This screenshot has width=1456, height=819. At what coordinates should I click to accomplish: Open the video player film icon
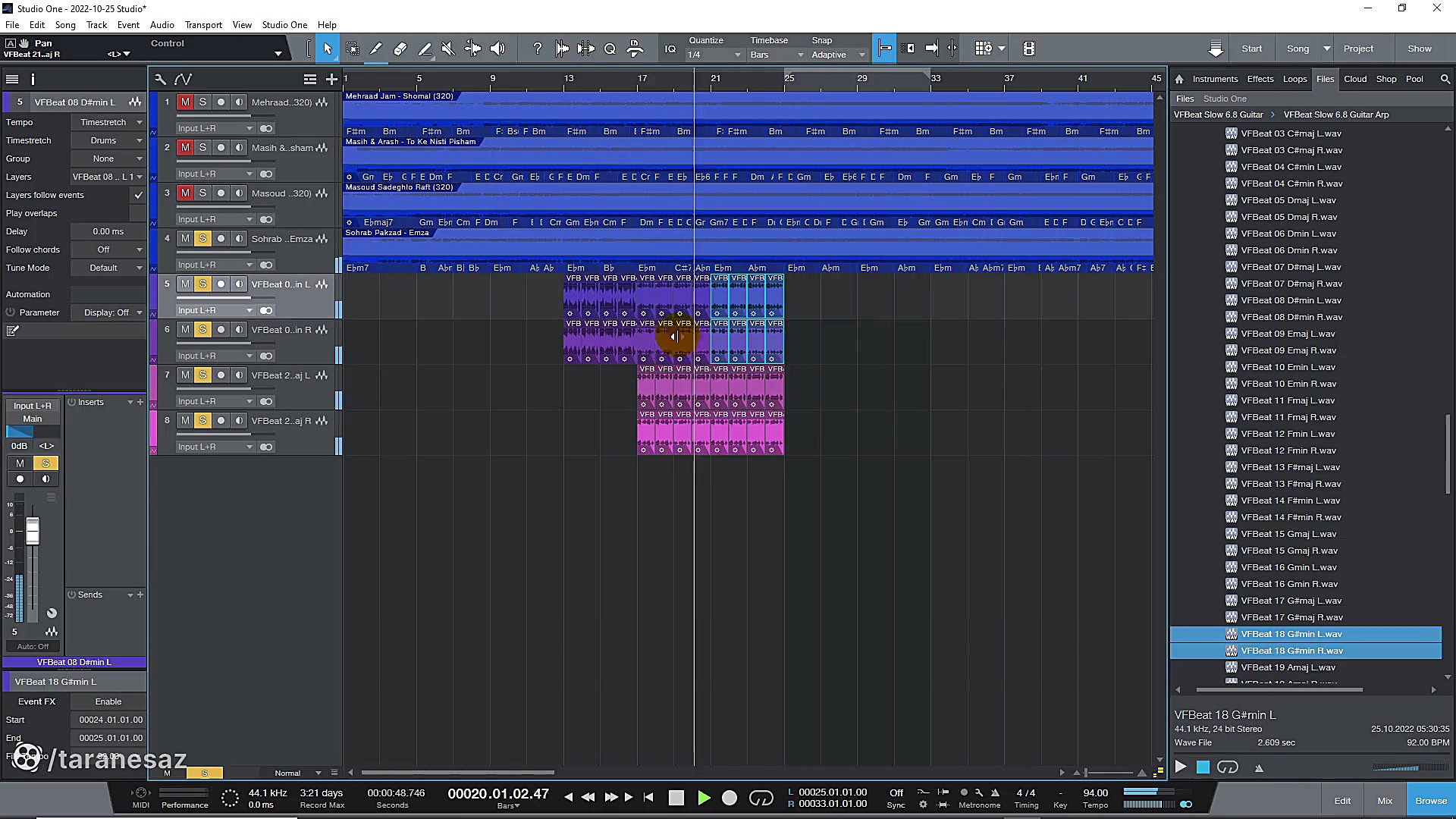pyautogui.click(x=1029, y=49)
